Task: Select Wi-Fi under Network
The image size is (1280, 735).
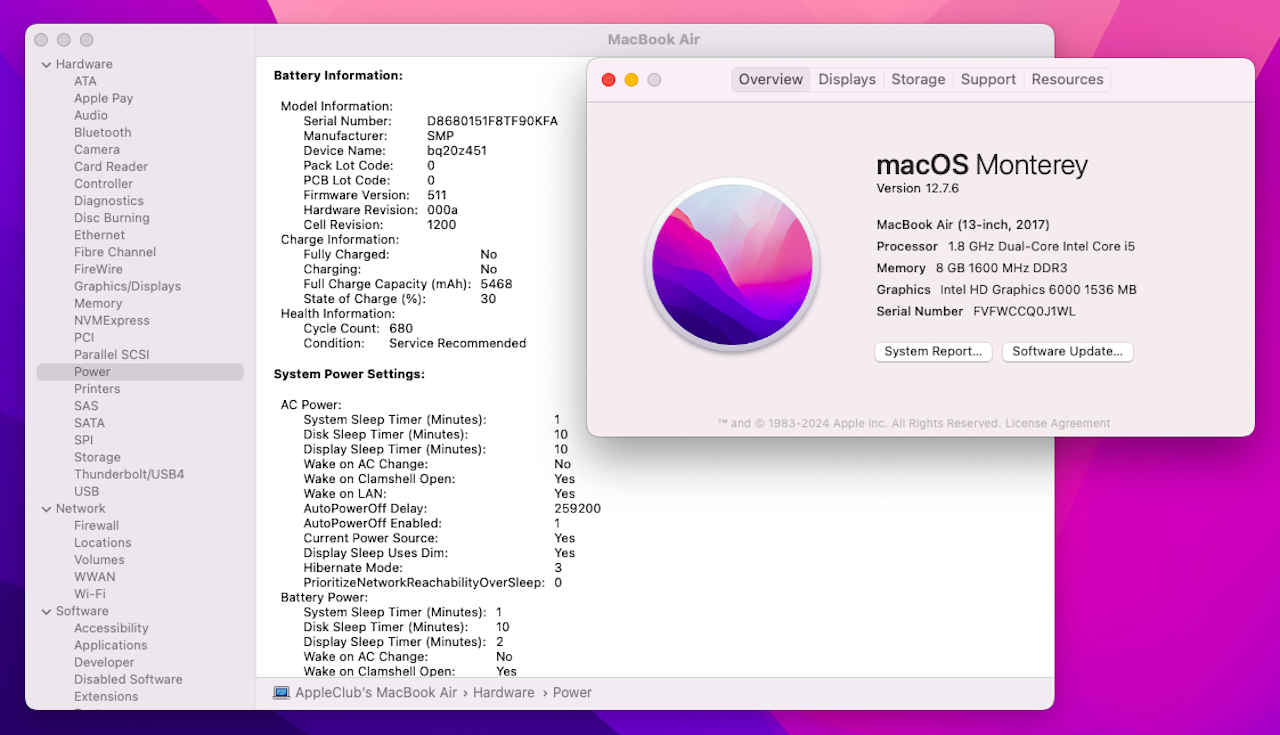Action: point(89,593)
